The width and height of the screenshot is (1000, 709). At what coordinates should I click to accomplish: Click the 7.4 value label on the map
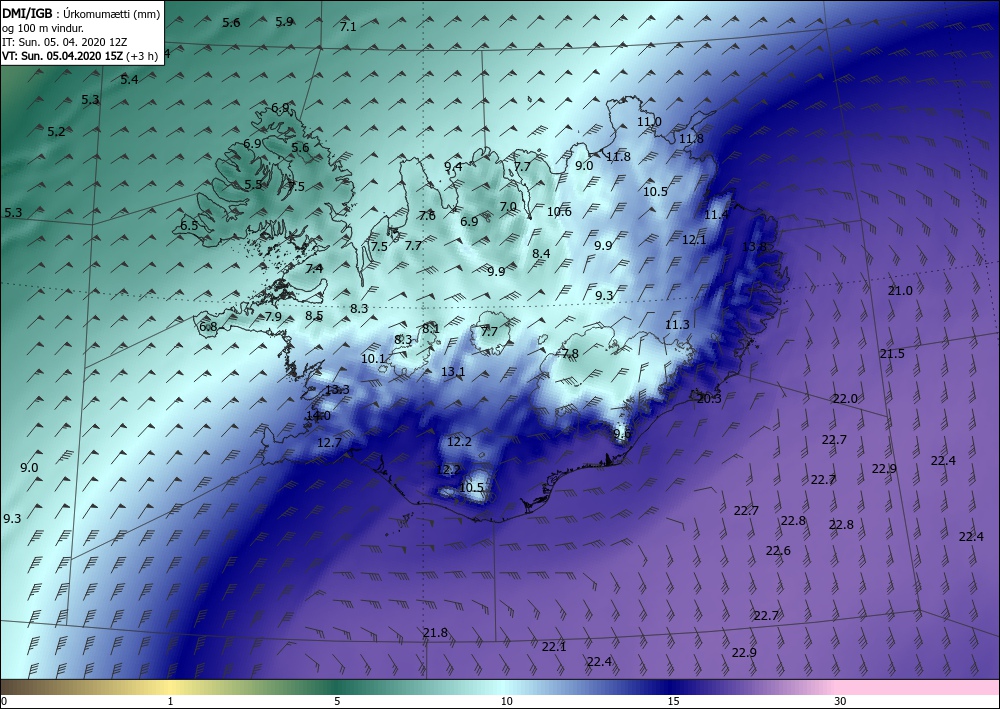(314, 268)
